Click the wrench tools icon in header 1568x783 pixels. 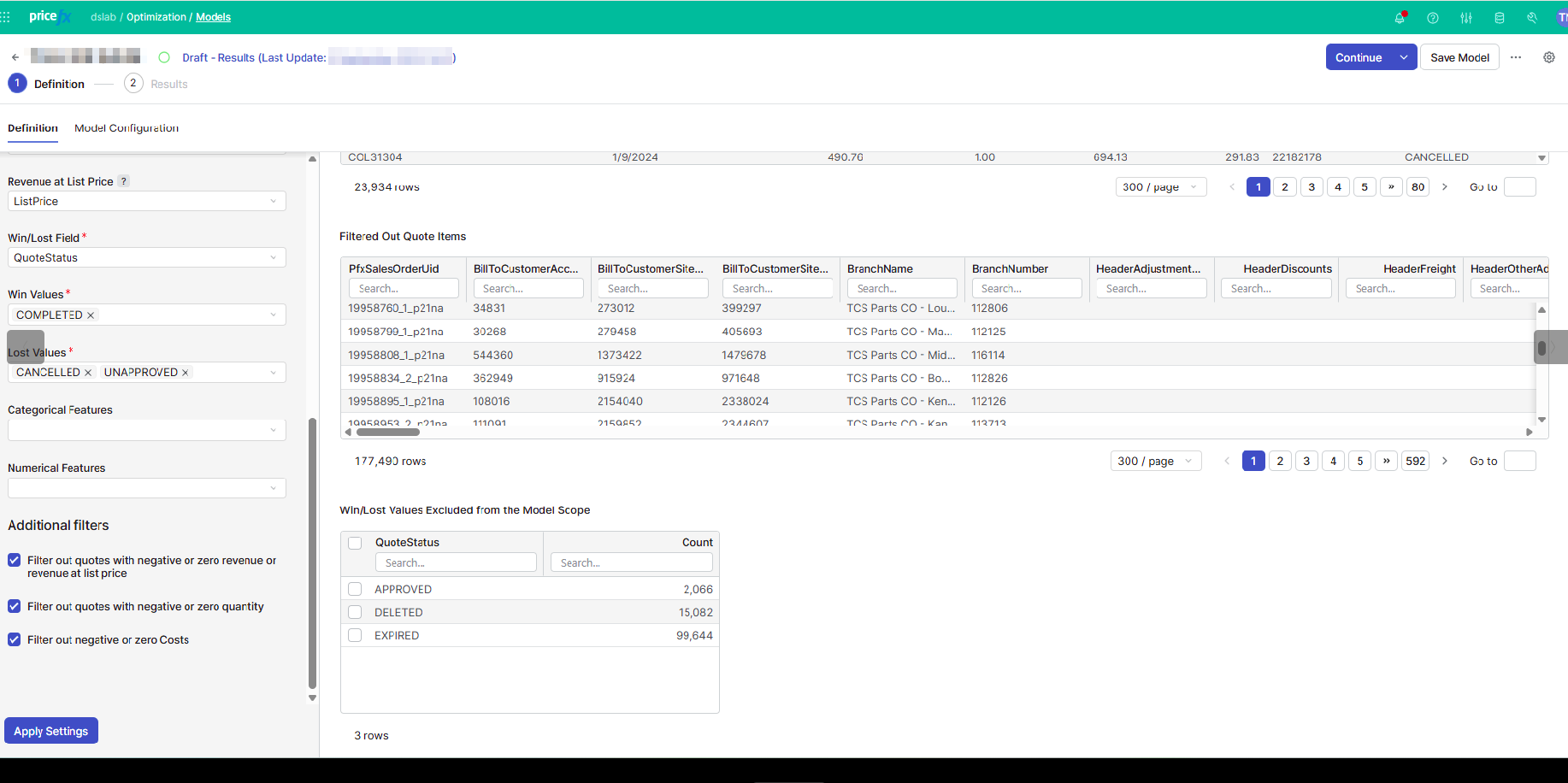pyautogui.click(x=1532, y=18)
